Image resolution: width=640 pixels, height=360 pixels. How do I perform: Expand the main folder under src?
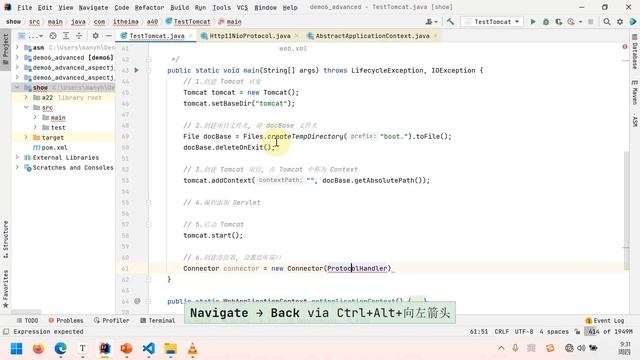[x=35, y=118]
